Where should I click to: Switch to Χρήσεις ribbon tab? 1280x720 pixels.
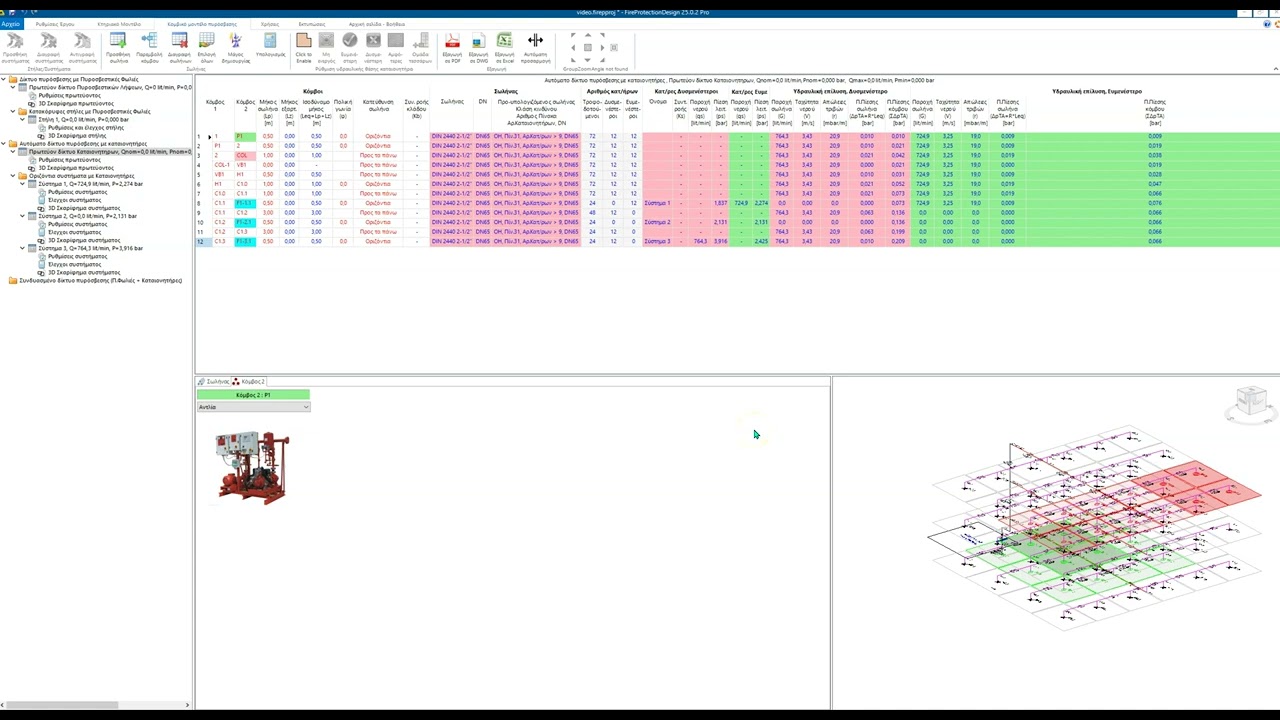tap(270, 23)
